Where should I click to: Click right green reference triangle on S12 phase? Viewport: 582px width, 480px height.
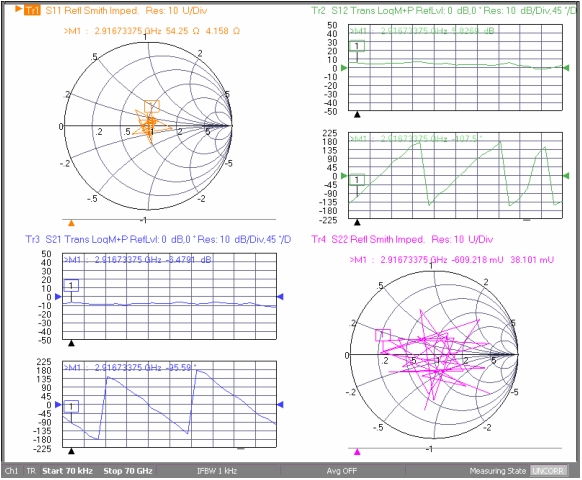(x=566, y=176)
